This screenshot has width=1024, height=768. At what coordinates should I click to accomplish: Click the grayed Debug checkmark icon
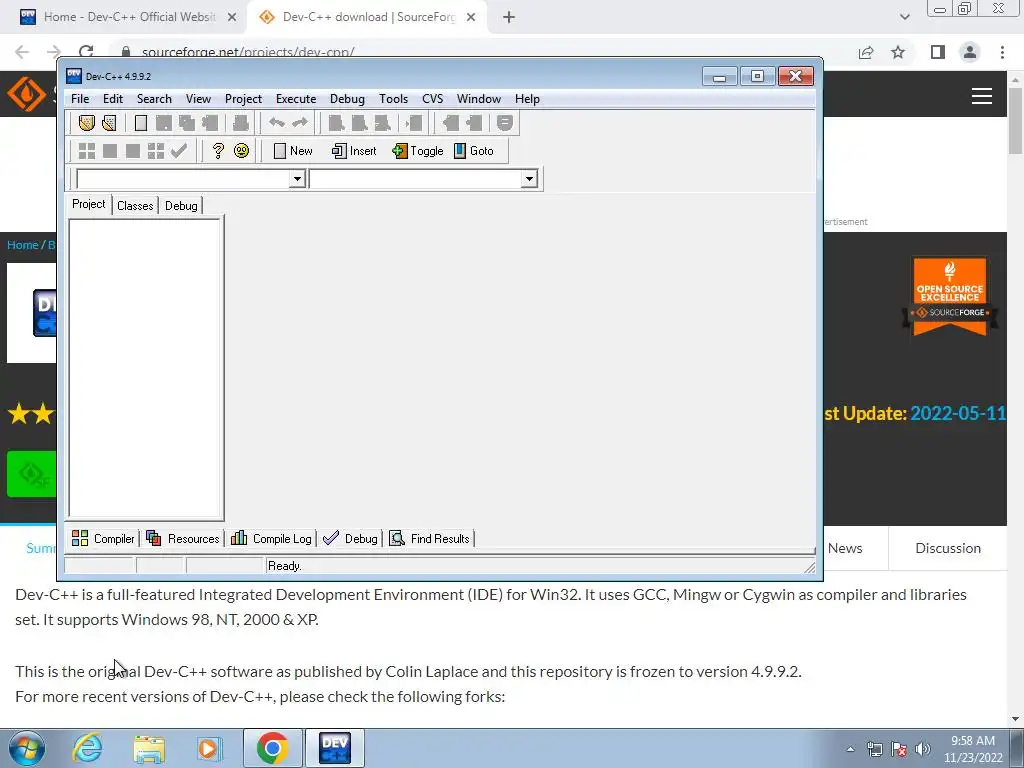coord(179,151)
